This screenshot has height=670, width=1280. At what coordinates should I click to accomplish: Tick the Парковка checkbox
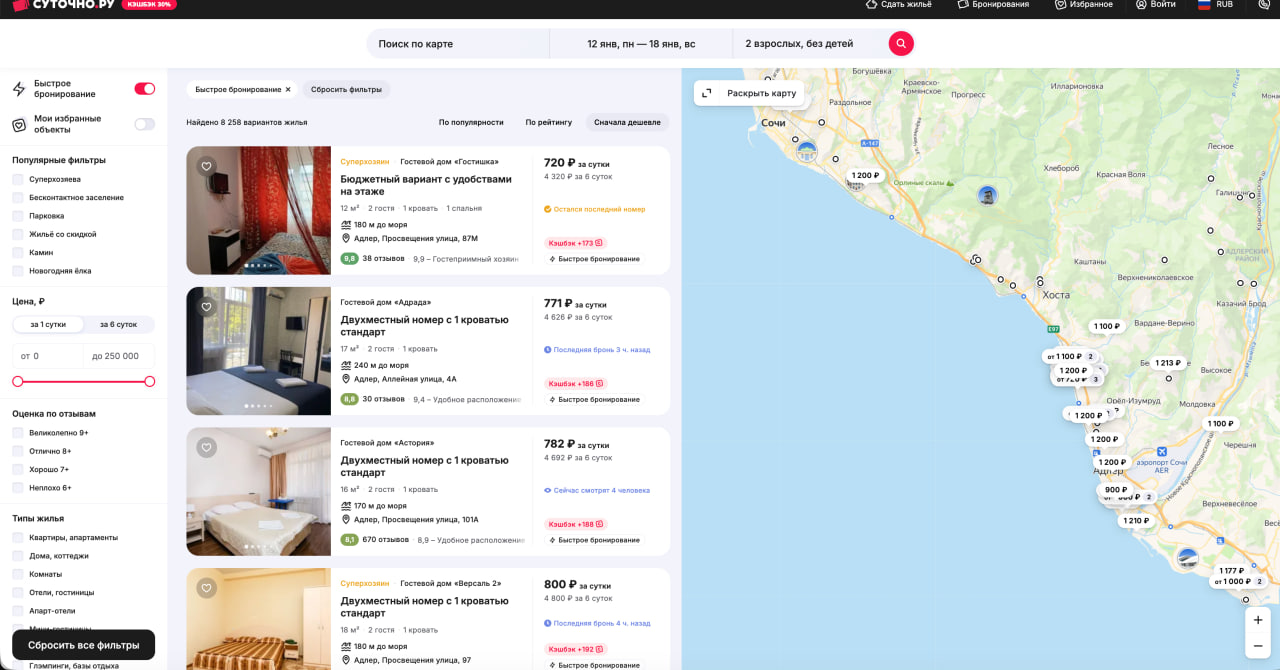[18, 216]
